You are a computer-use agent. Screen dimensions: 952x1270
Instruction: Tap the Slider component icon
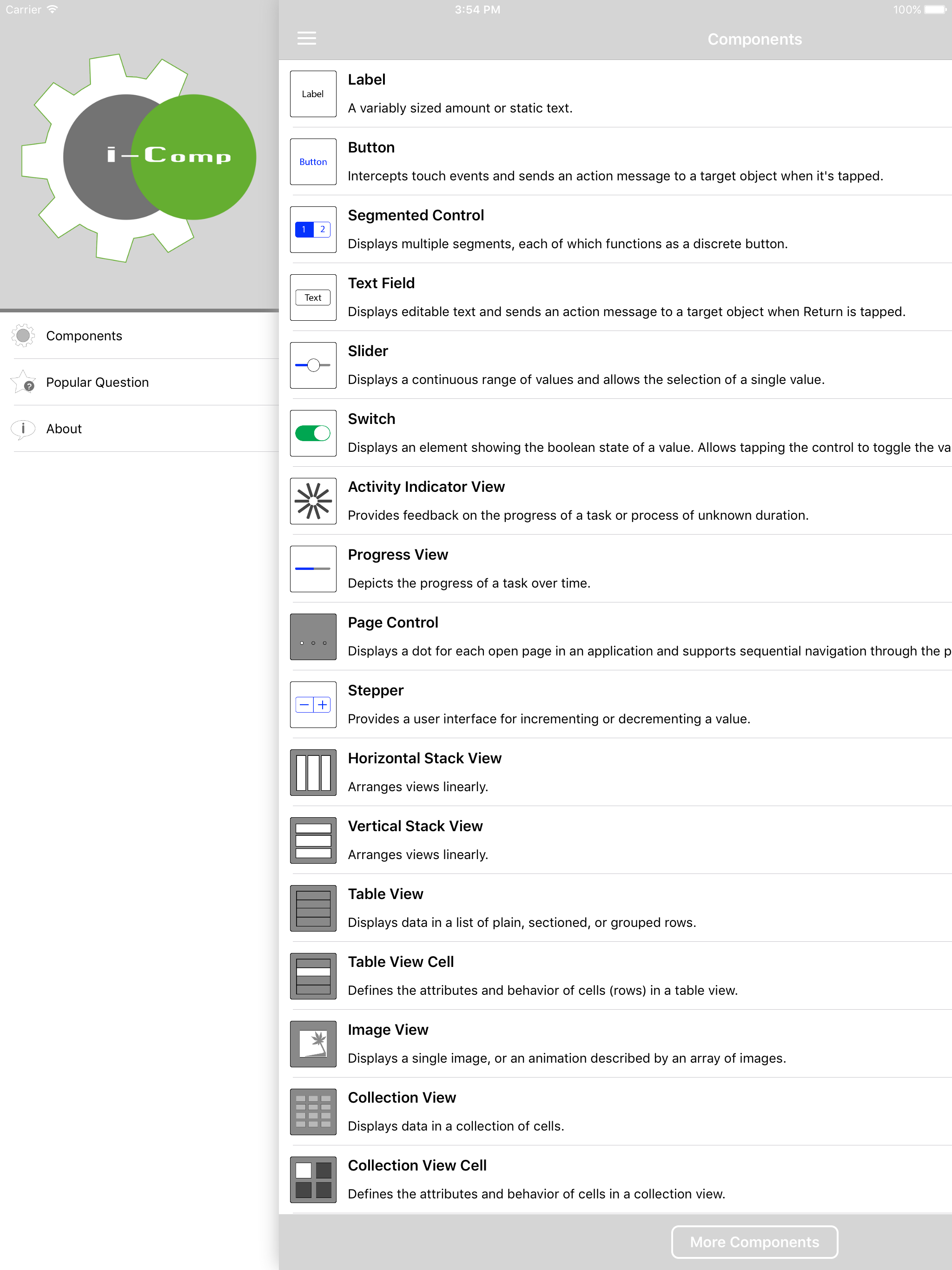coord(313,365)
